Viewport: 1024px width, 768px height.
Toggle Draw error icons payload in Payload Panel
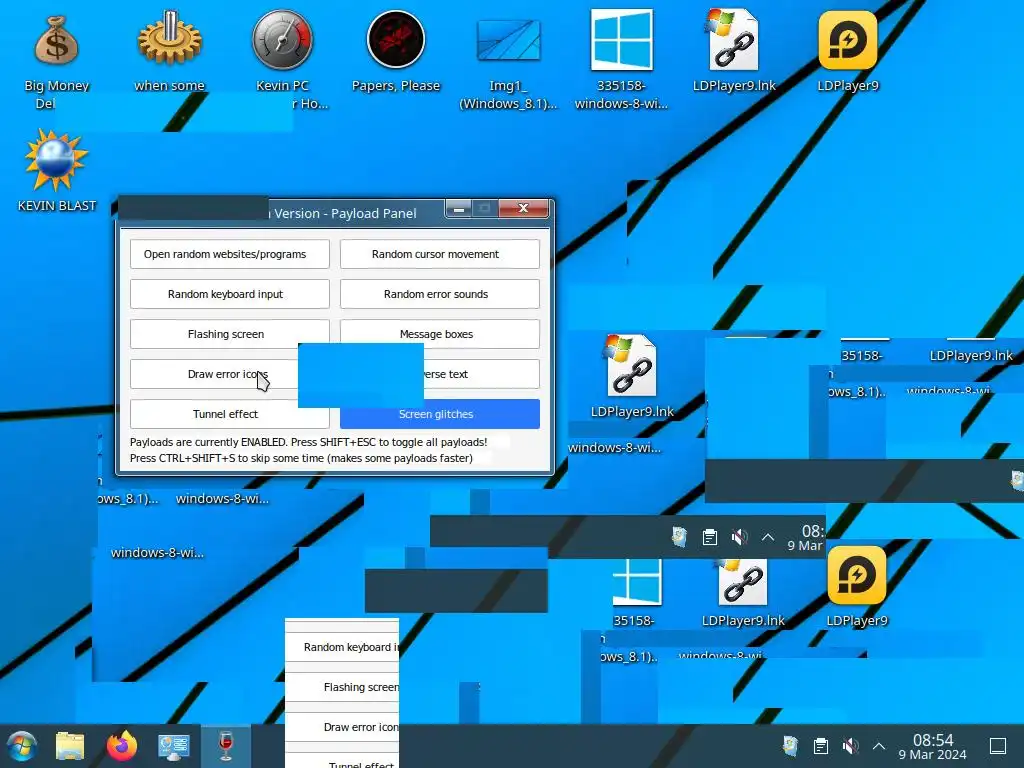[x=214, y=374]
